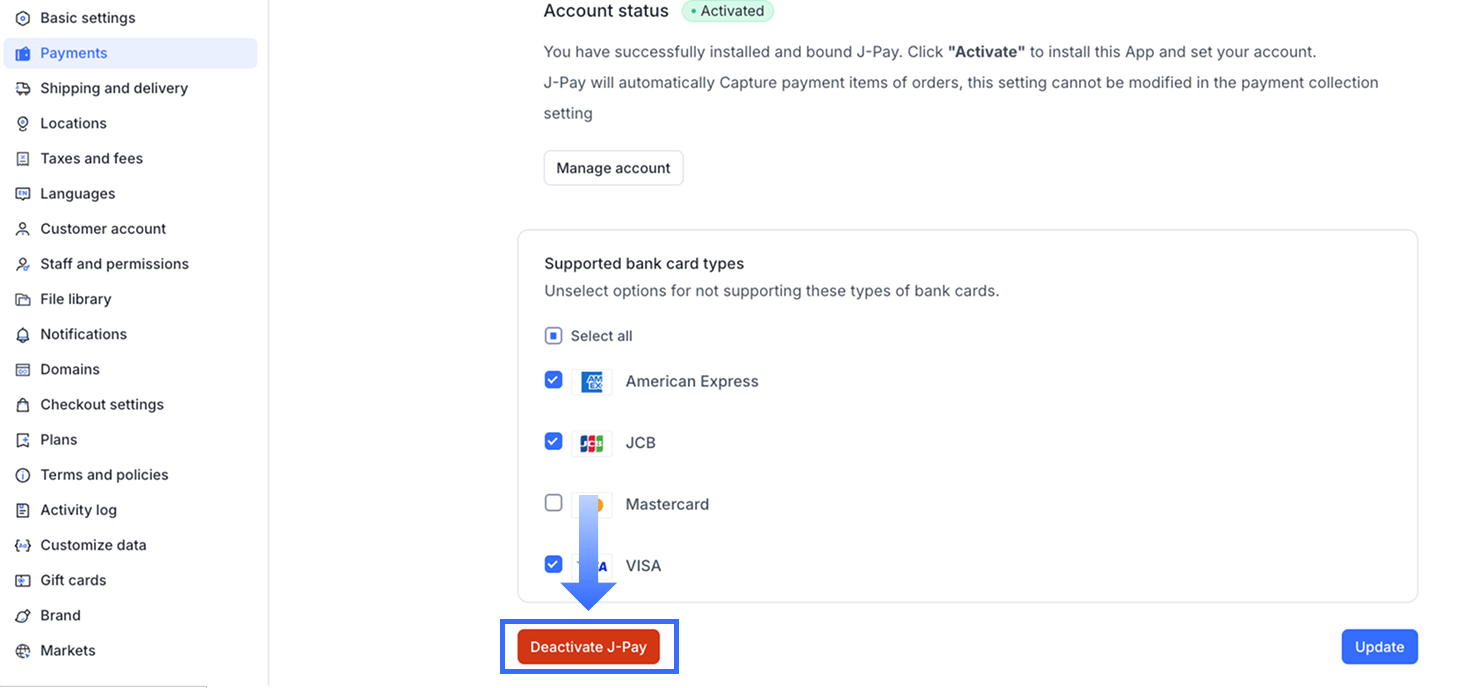Viewport: 1462px width, 688px height.
Task: Uncheck the VISA checkbox
Action: point(553,564)
